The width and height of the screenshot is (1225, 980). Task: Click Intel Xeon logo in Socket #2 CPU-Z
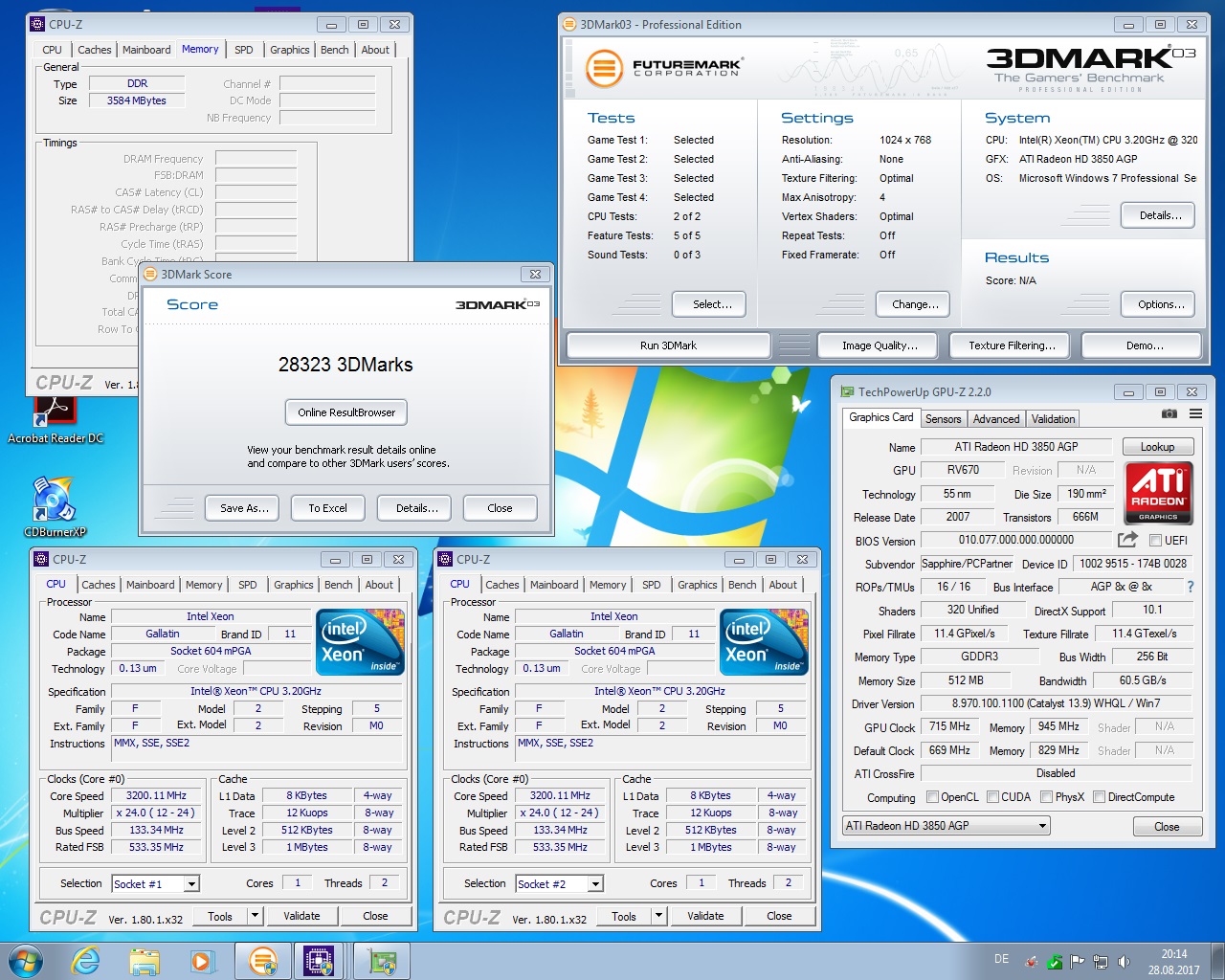764,642
